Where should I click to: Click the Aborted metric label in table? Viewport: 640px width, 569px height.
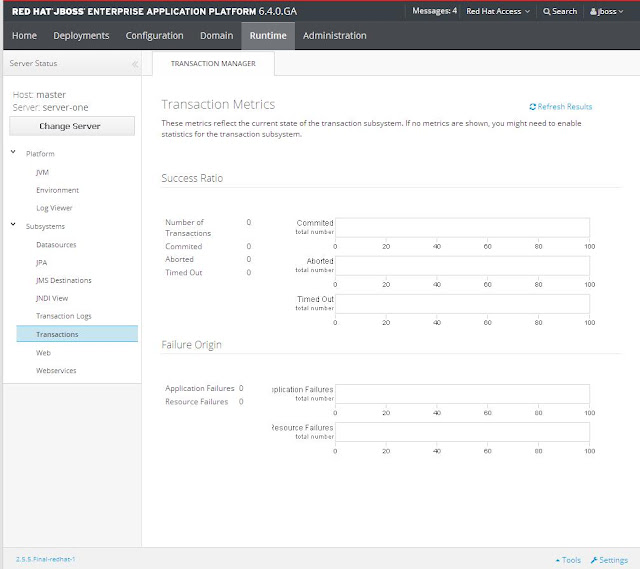[179, 259]
